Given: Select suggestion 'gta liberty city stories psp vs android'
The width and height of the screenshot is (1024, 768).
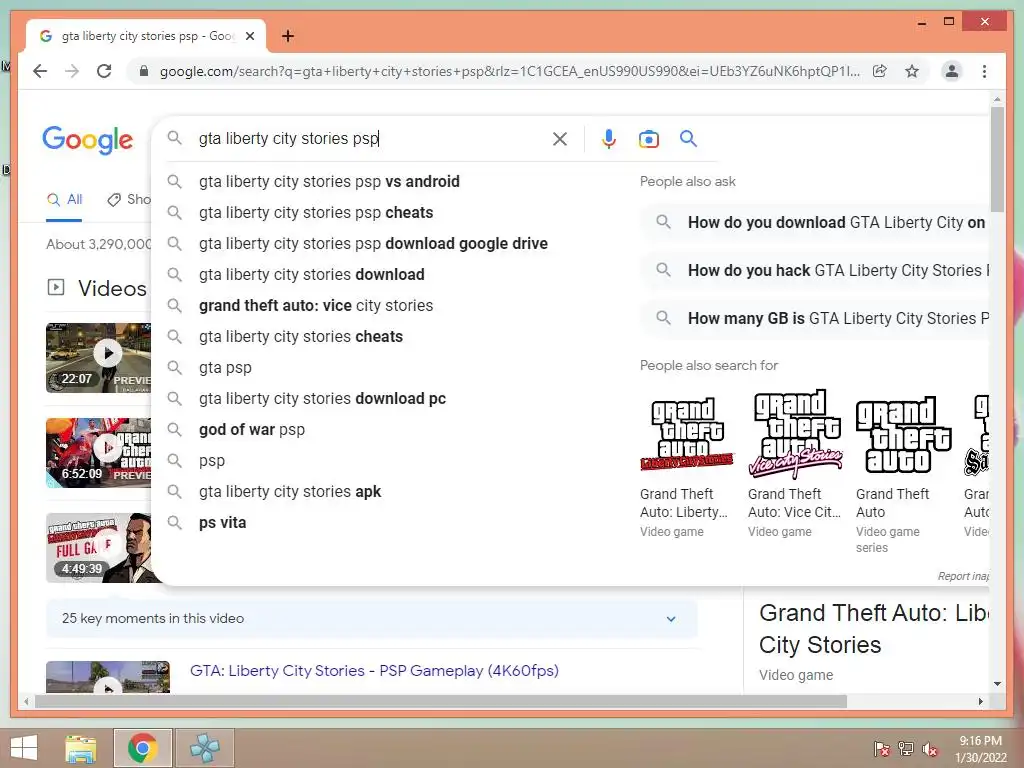Looking at the screenshot, I should [x=329, y=182].
